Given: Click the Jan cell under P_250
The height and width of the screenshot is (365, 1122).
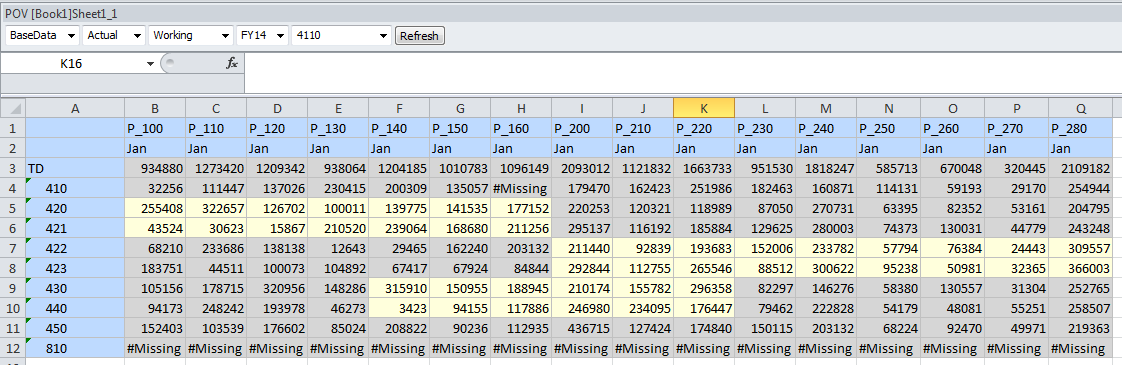Looking at the screenshot, I should pyautogui.click(x=888, y=149).
